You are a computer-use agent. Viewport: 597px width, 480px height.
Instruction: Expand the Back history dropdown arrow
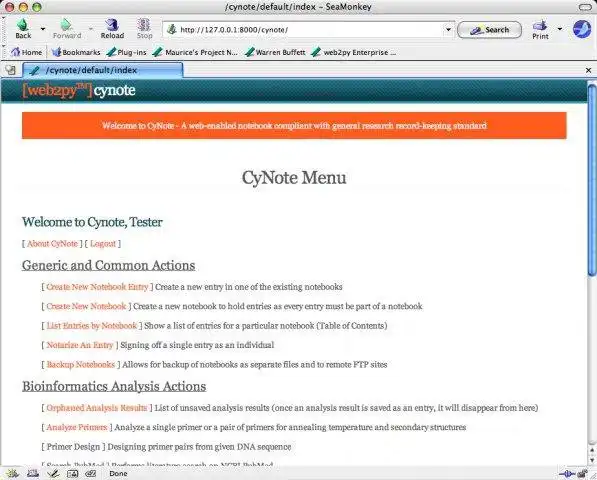pos(43,29)
